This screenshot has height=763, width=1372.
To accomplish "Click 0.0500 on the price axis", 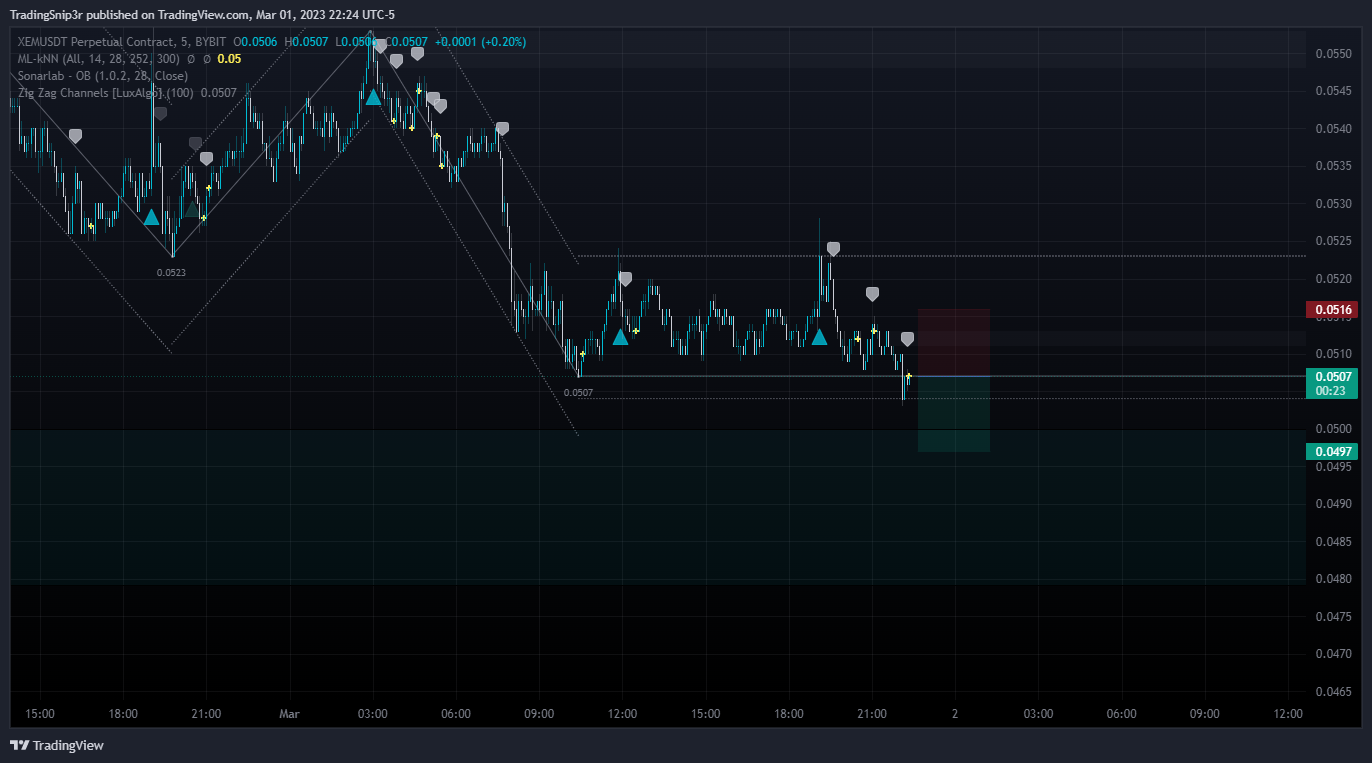I will pos(1334,429).
